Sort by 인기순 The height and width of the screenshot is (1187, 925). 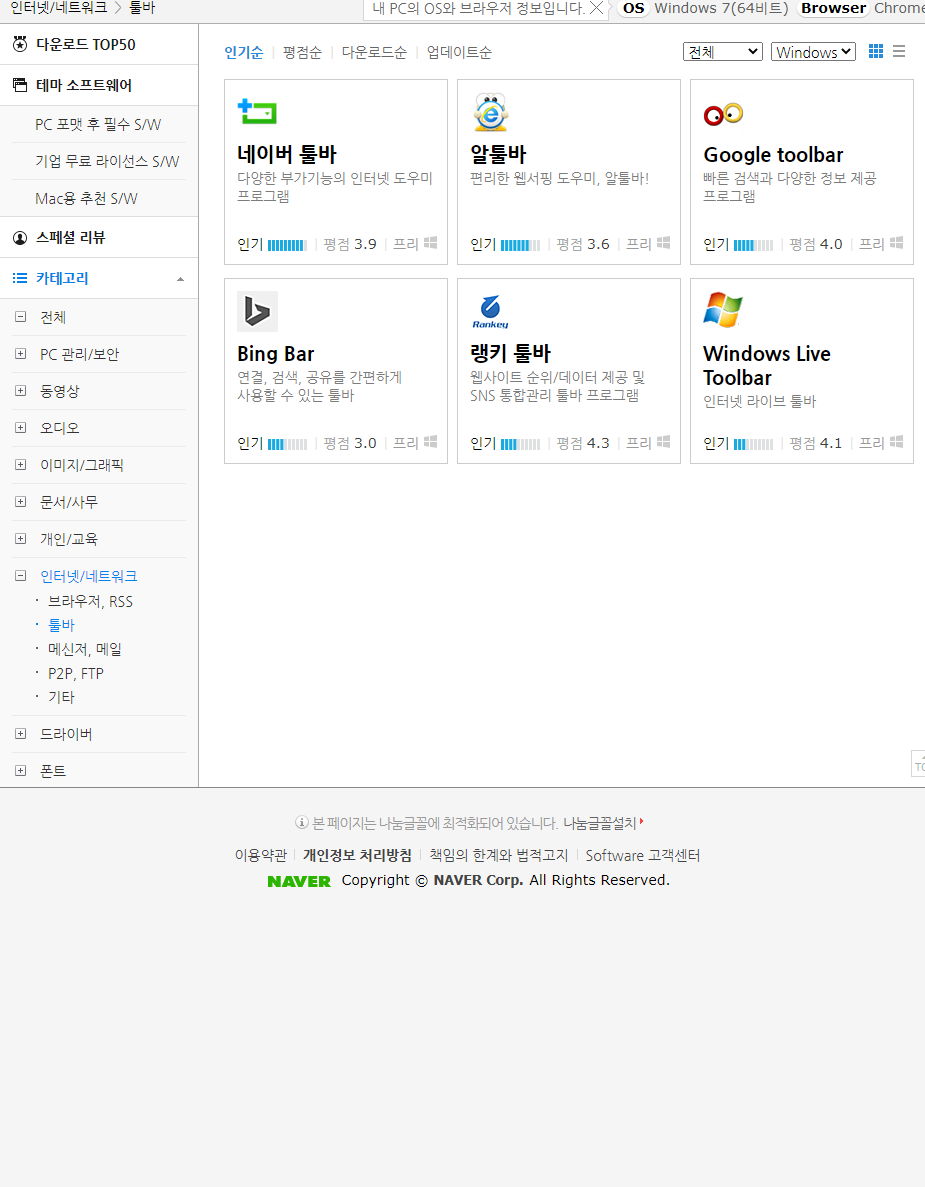[x=244, y=52]
